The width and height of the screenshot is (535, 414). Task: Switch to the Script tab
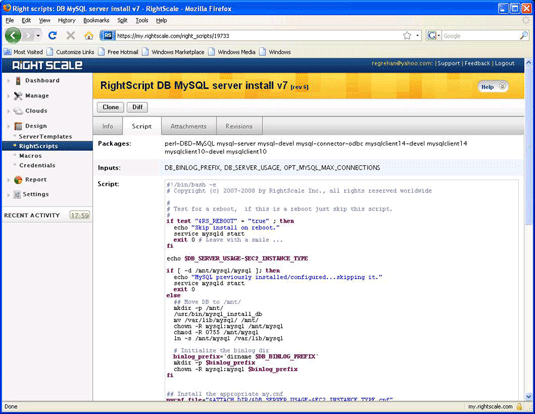tap(142, 126)
